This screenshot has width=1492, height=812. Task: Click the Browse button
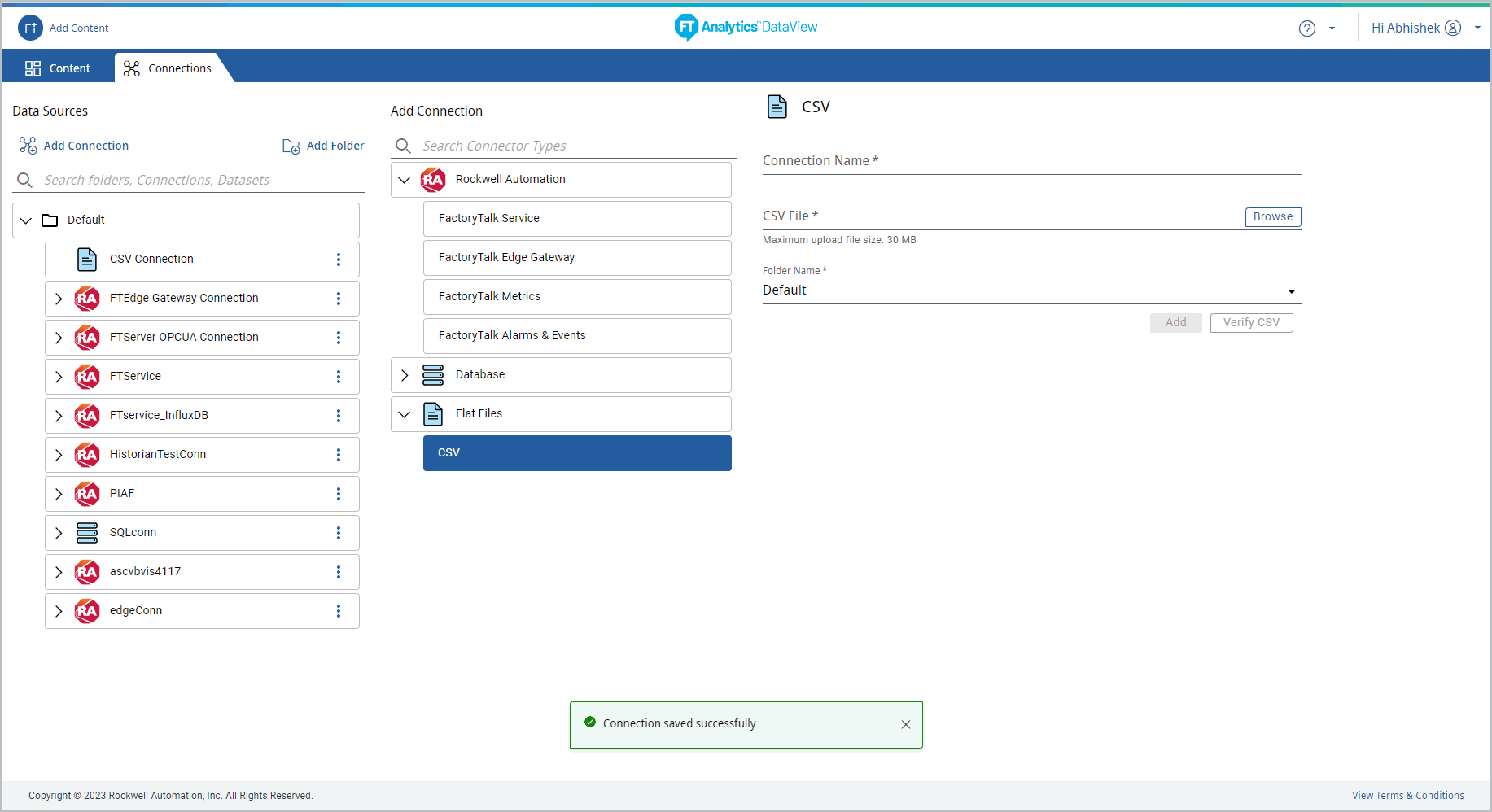(x=1273, y=217)
